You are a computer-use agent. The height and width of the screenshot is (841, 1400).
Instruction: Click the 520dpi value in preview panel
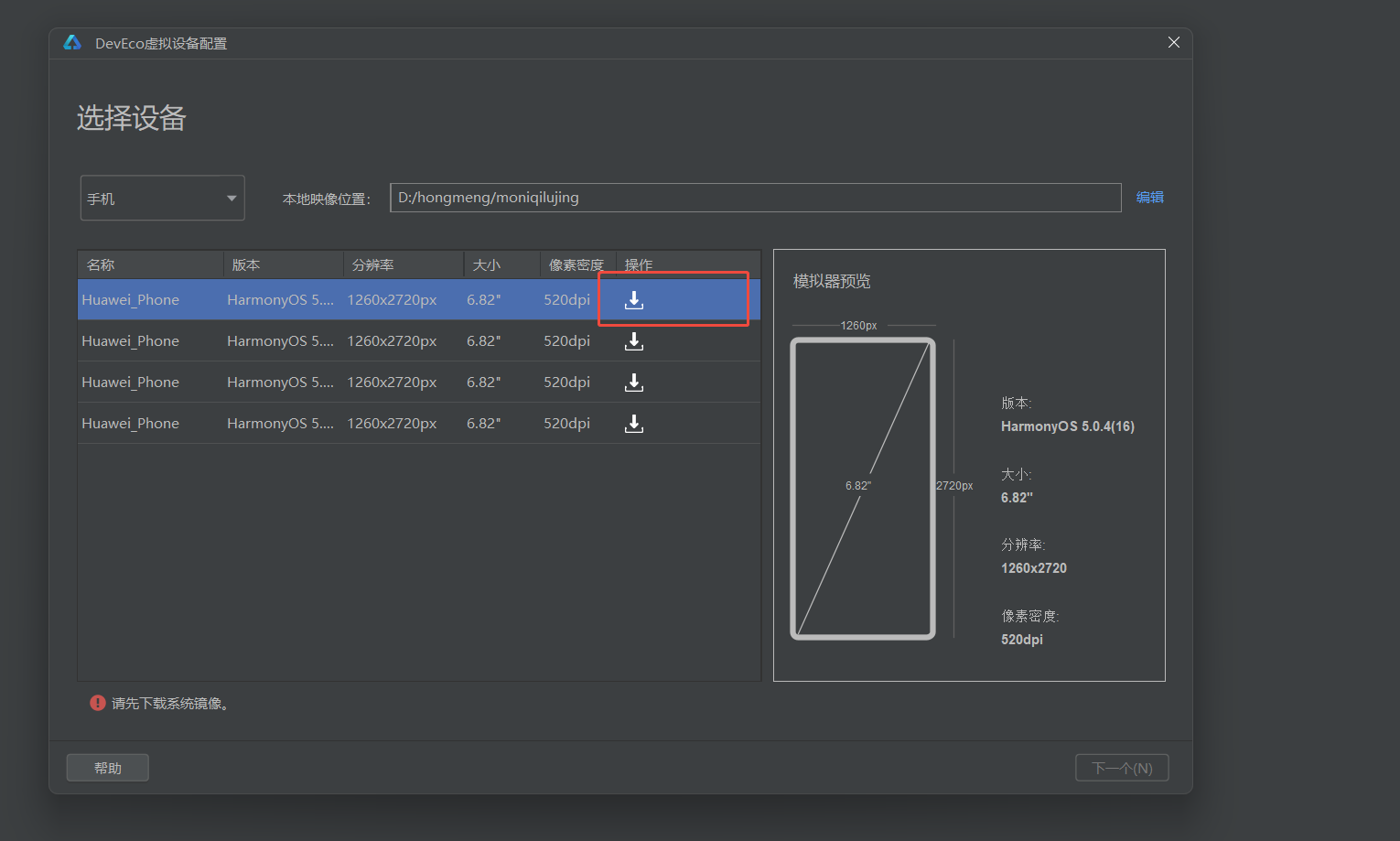[x=1022, y=640]
